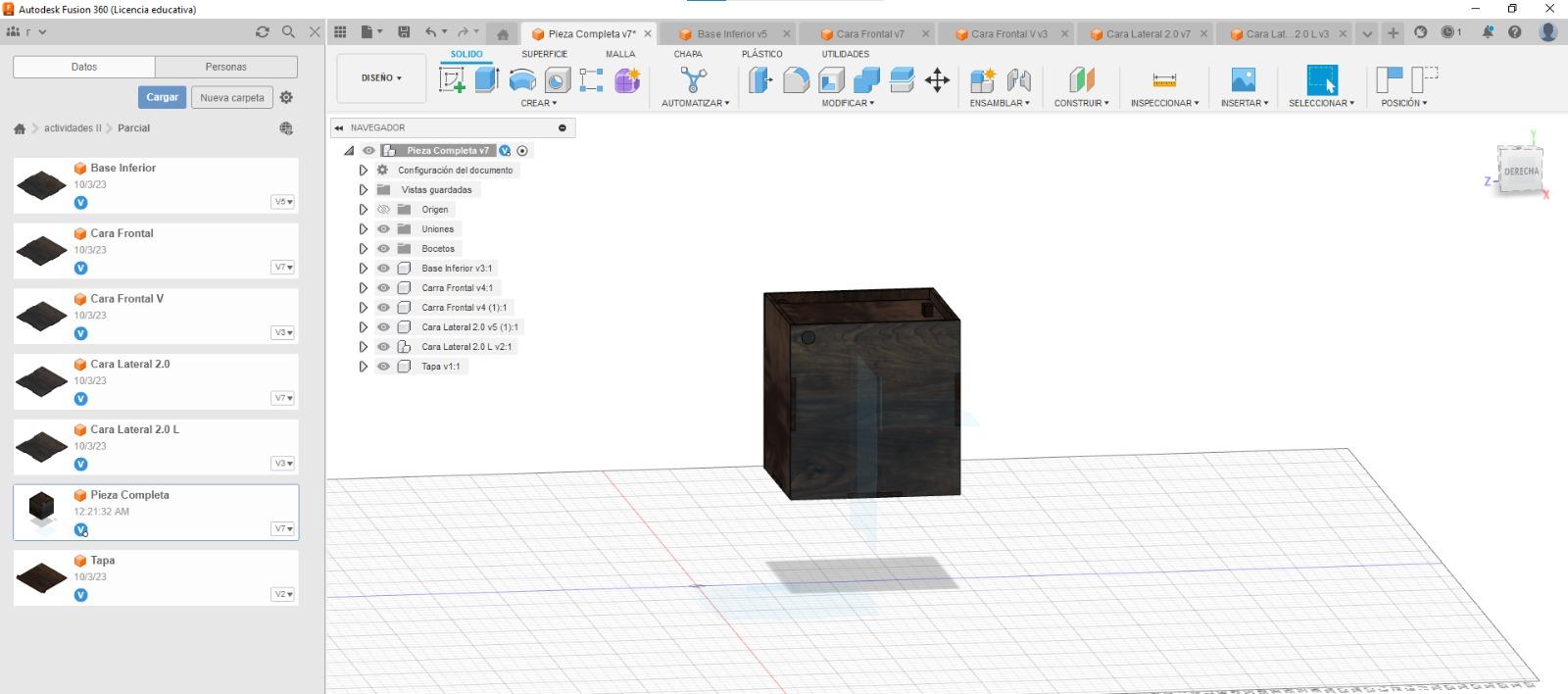The width and height of the screenshot is (1568, 694).
Task: Select the Extrude tool
Action: tap(487, 80)
